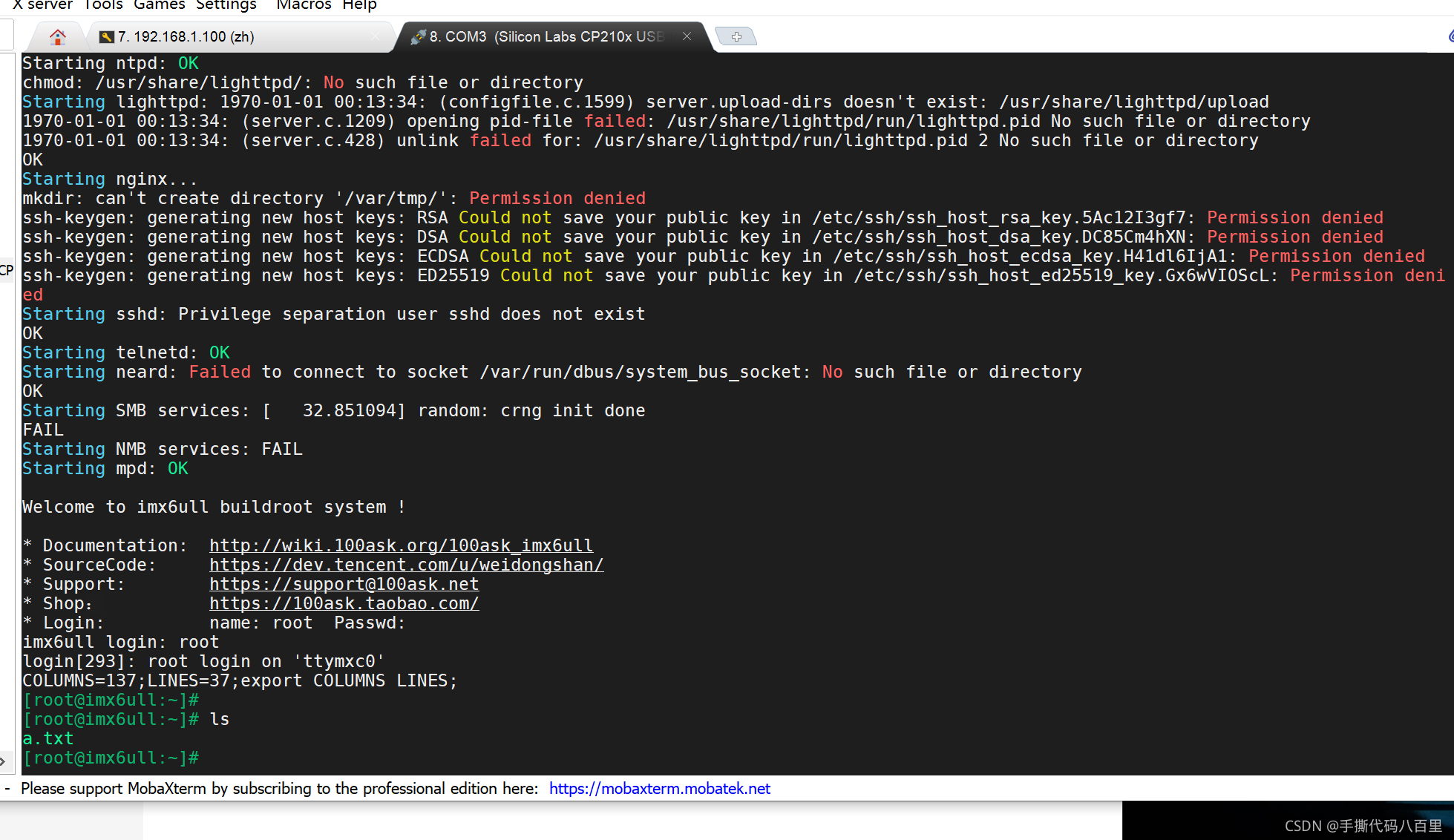1454x840 pixels.
Task: Open the X server menu
Action: coord(43,5)
